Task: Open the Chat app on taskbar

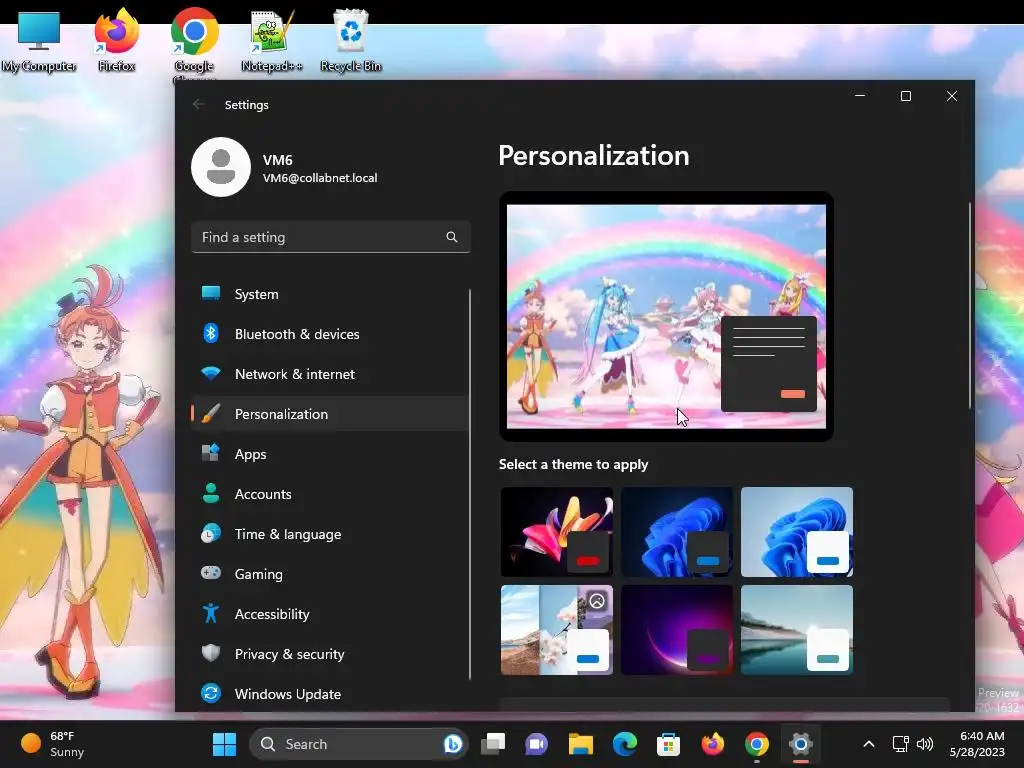Action: pos(536,744)
